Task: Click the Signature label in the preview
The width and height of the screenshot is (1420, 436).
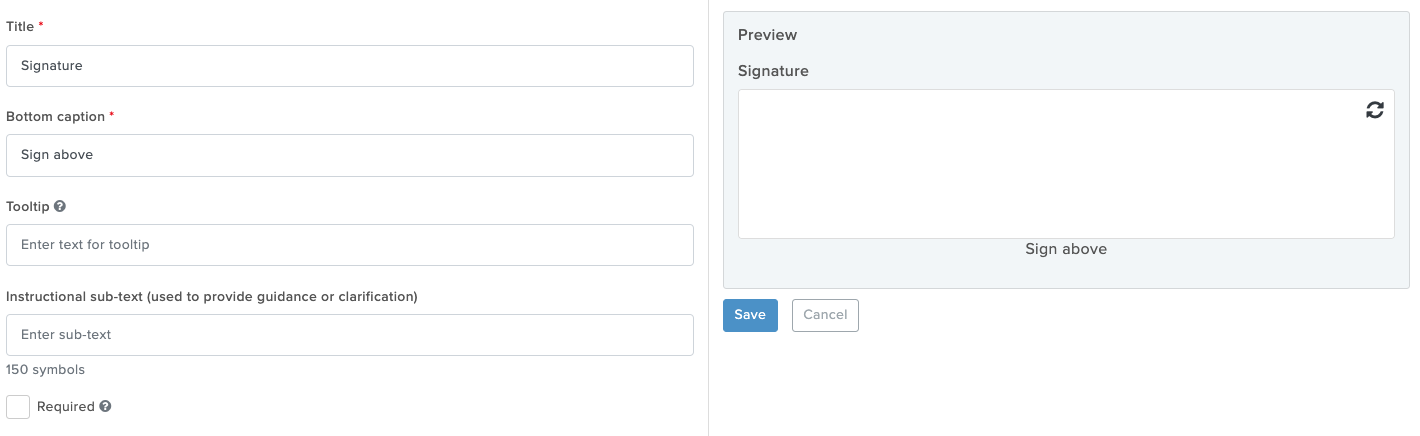Action: coord(773,71)
